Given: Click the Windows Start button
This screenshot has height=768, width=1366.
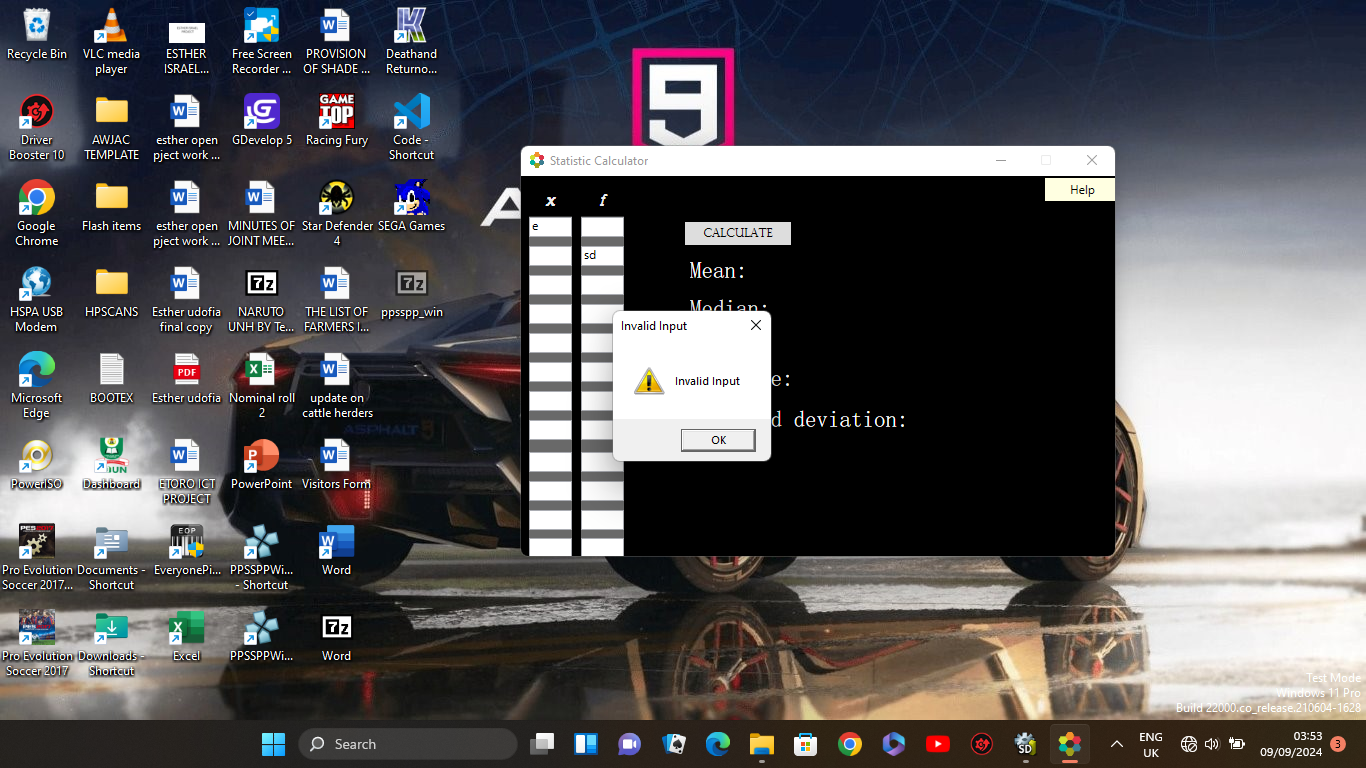Looking at the screenshot, I should click(273, 744).
